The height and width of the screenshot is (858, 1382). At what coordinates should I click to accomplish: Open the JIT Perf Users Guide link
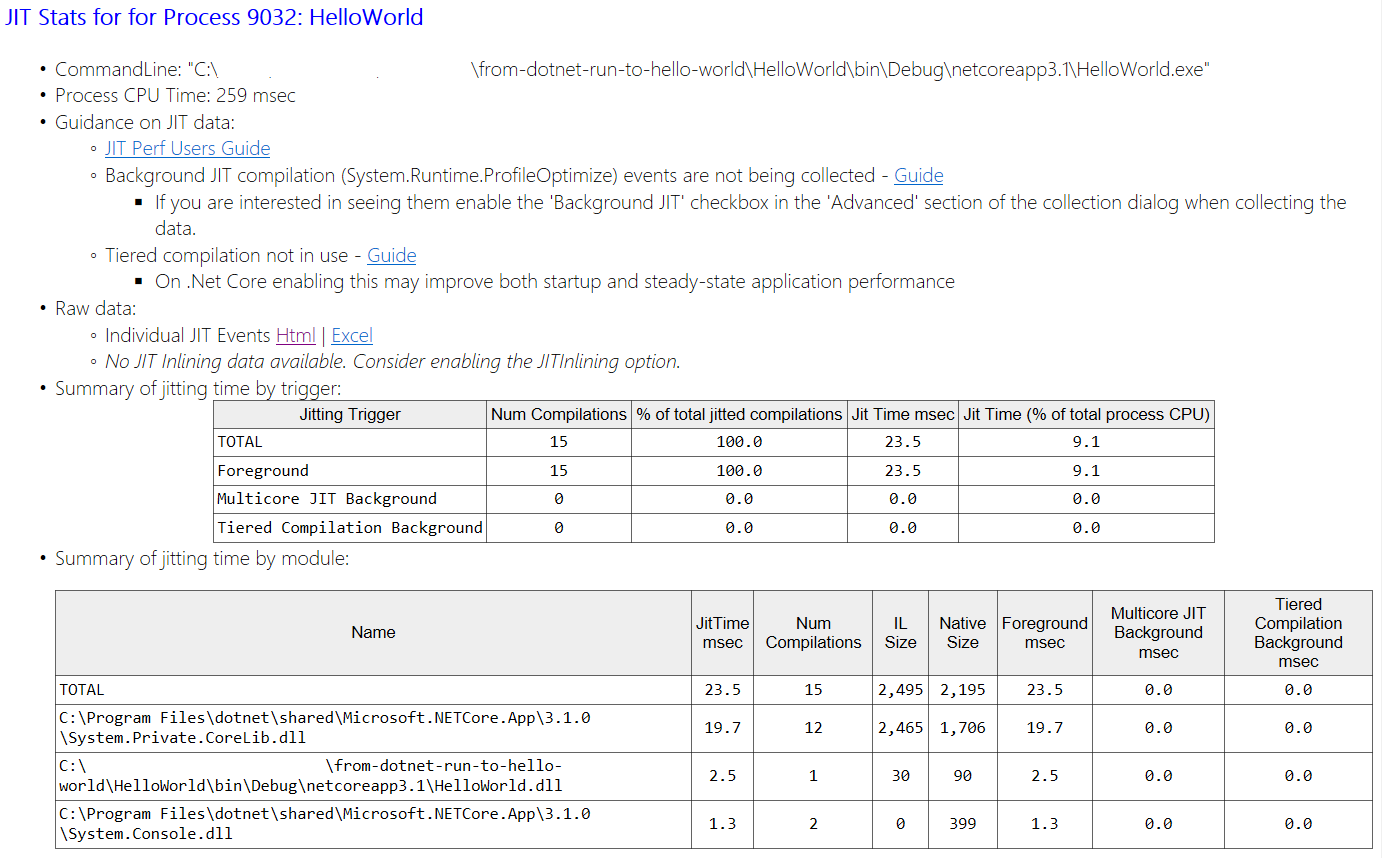(187, 148)
